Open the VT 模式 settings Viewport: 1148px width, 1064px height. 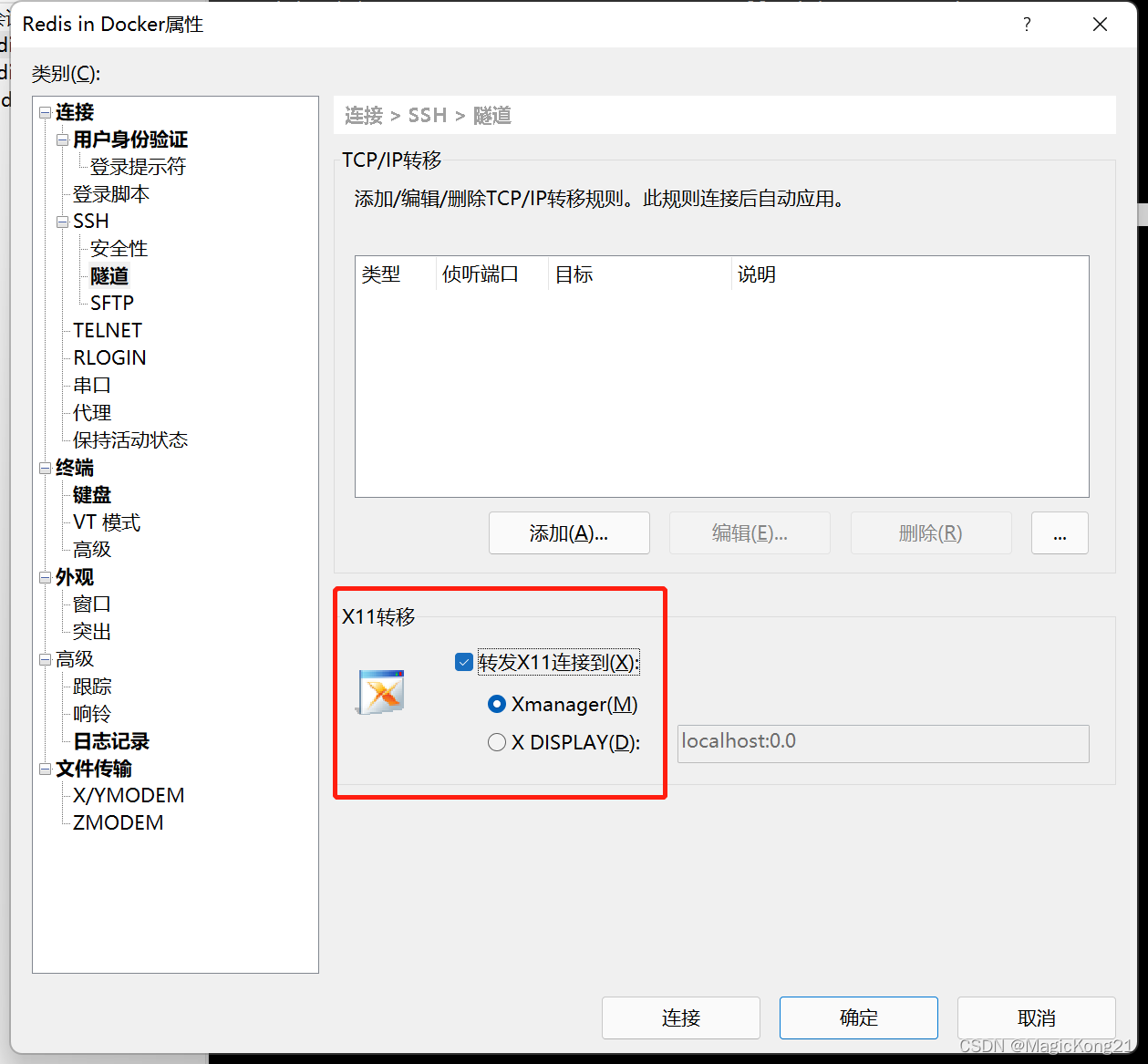(x=107, y=522)
